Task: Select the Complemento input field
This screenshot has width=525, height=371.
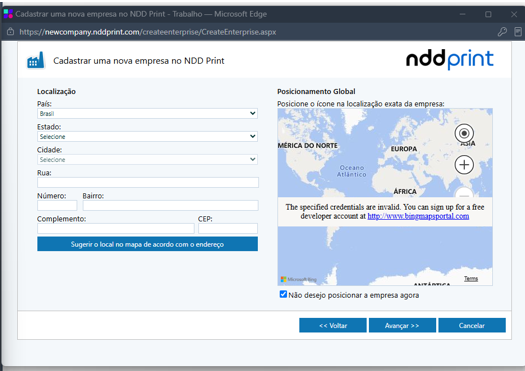Action: (x=116, y=228)
